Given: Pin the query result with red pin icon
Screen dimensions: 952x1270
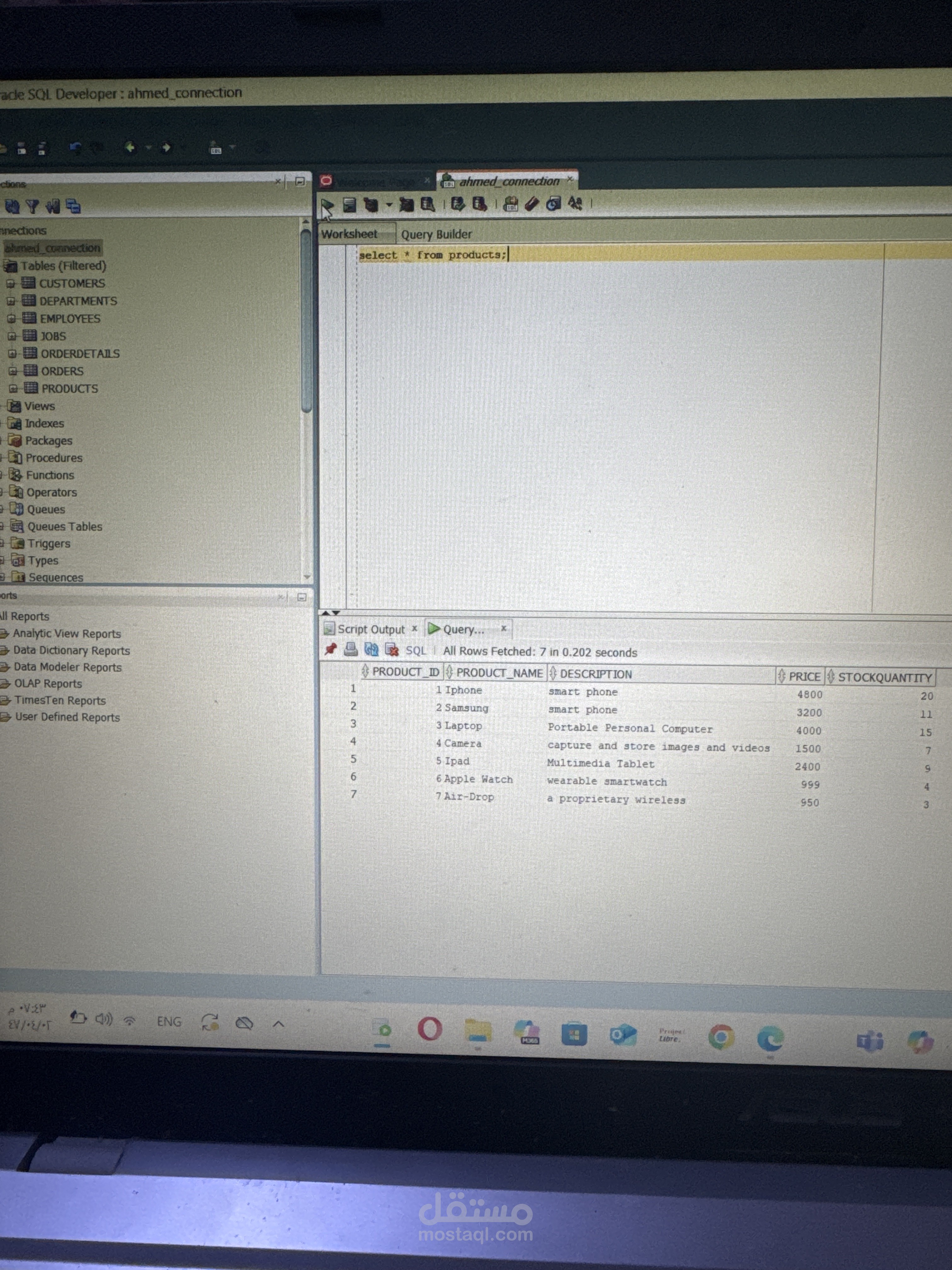Looking at the screenshot, I should pos(330,649).
